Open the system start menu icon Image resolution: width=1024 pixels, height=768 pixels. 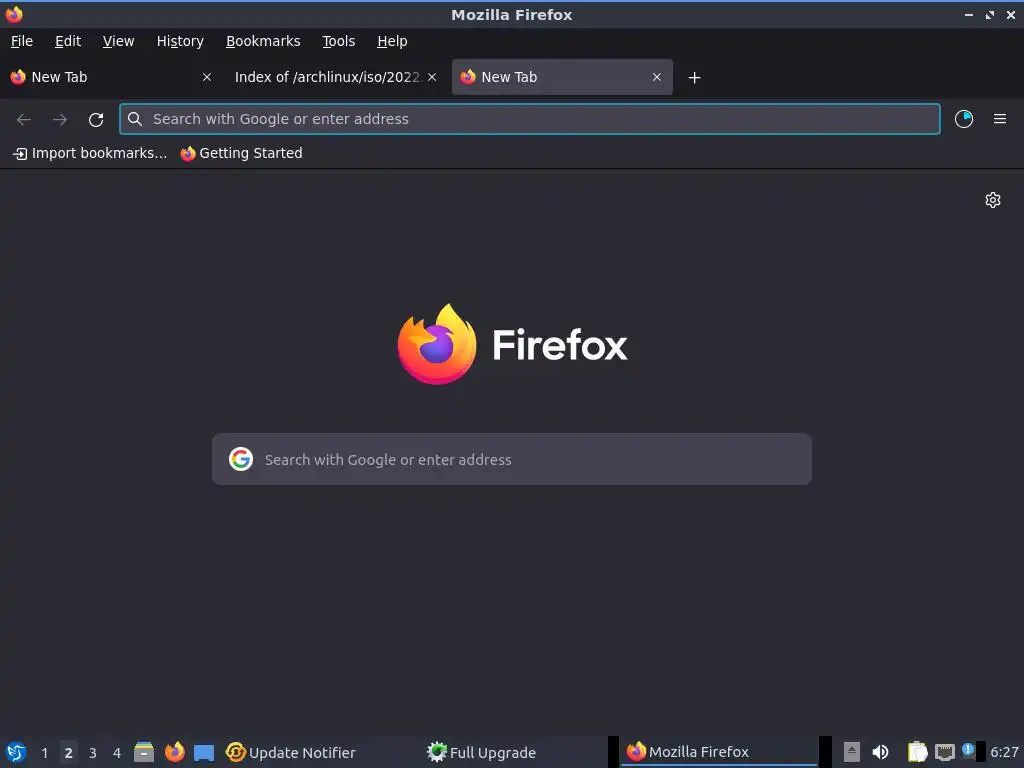pyautogui.click(x=16, y=752)
